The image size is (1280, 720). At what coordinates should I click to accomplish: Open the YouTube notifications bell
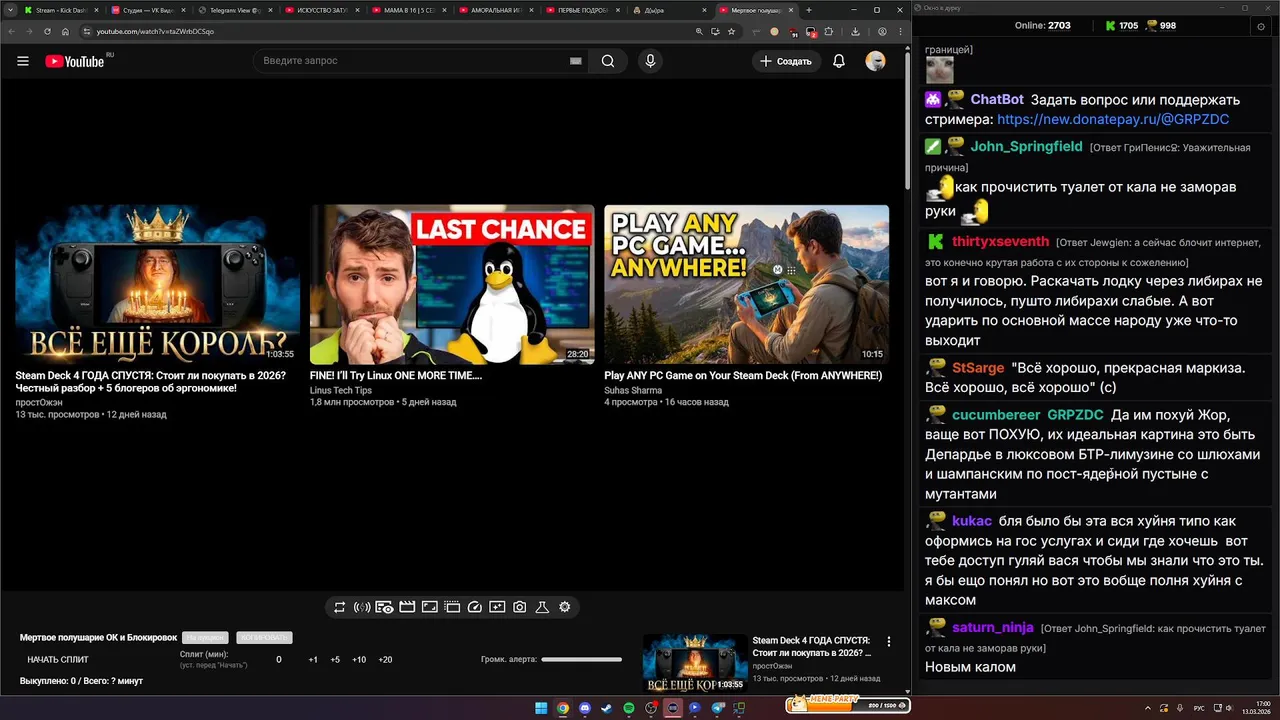tap(839, 61)
